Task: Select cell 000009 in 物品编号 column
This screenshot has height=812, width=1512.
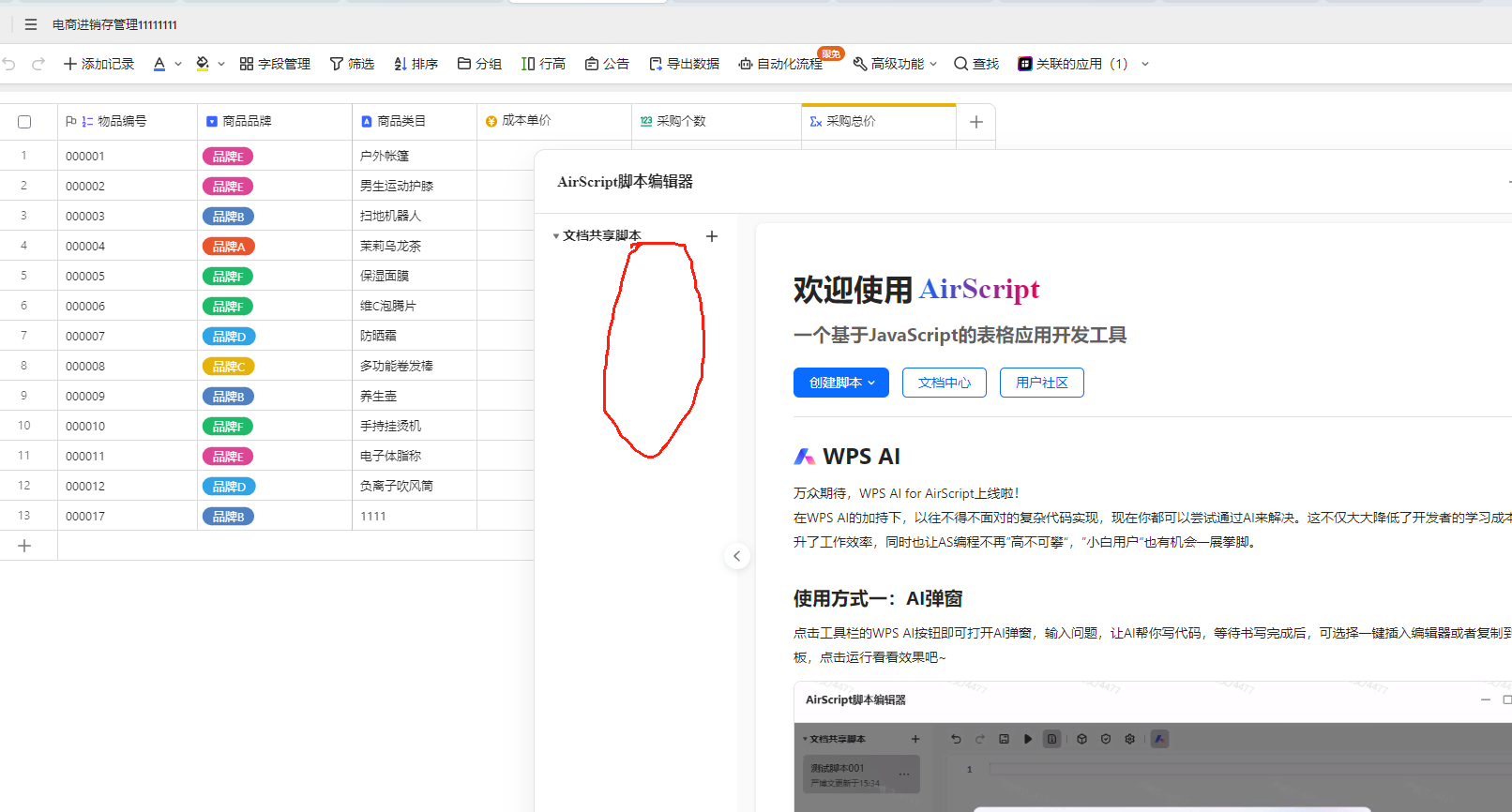Action: (128, 396)
